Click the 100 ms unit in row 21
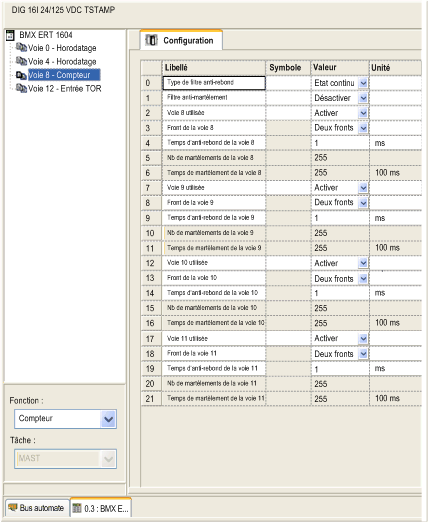428x522 pixels. (x=387, y=398)
